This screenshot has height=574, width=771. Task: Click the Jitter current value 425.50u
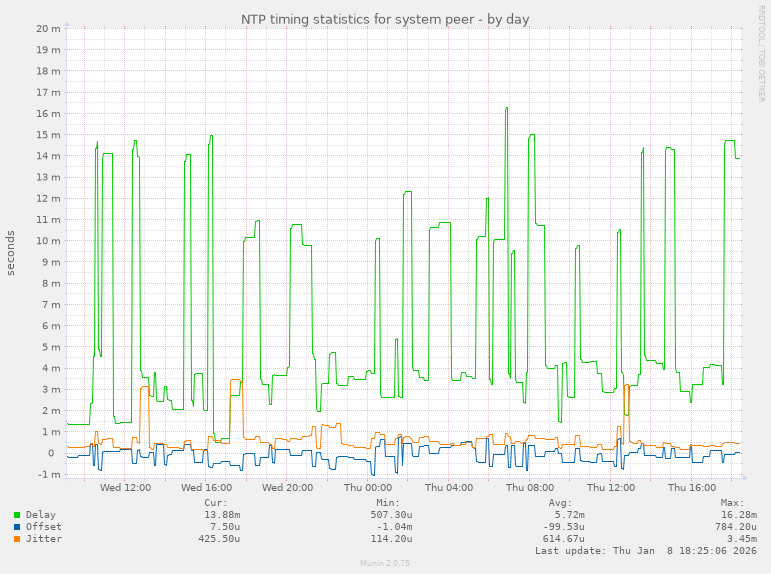coord(219,539)
